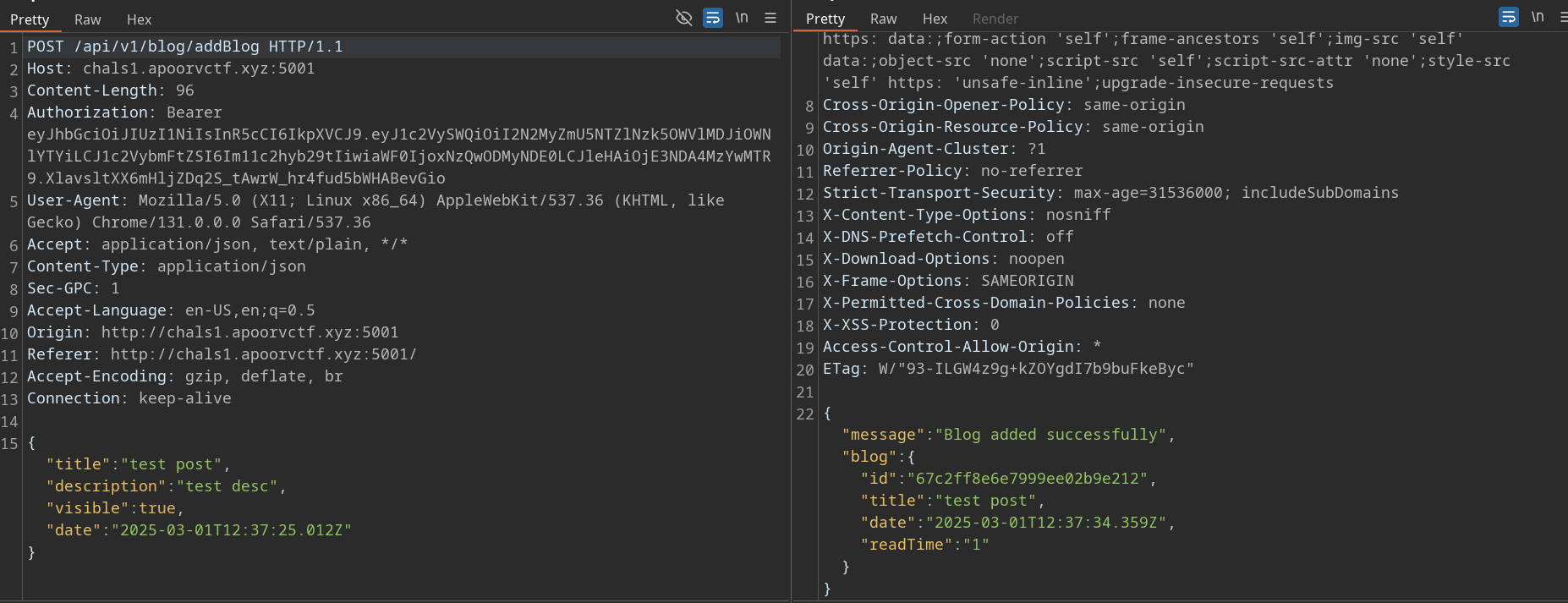Click the POST /api/v1/blog/addBlog request line
Screen dimensions: 1568x603
[x=184, y=47]
